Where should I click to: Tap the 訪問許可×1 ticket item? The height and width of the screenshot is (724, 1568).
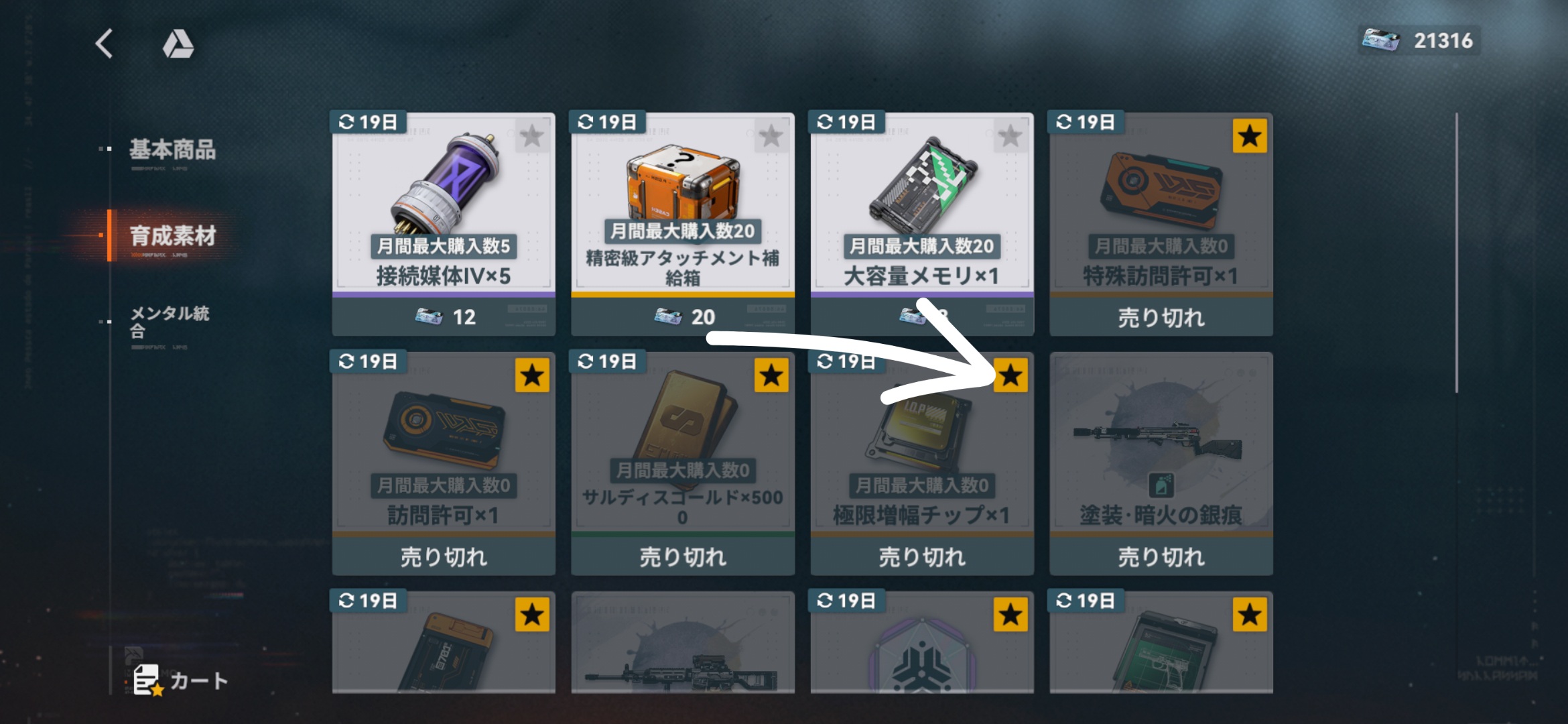point(444,463)
